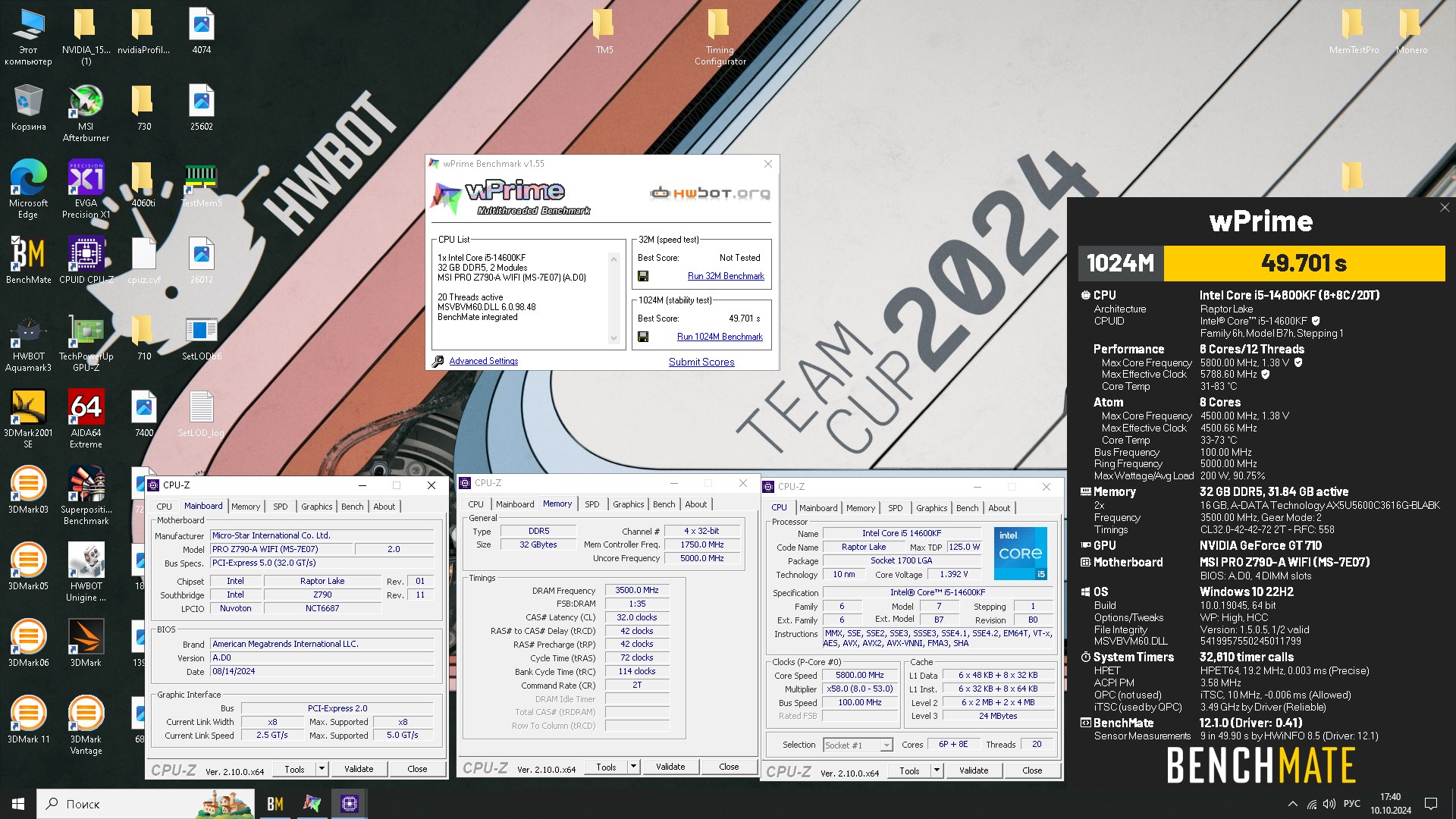Open TechPowerUp GPU-Z desktop icon

point(86,342)
